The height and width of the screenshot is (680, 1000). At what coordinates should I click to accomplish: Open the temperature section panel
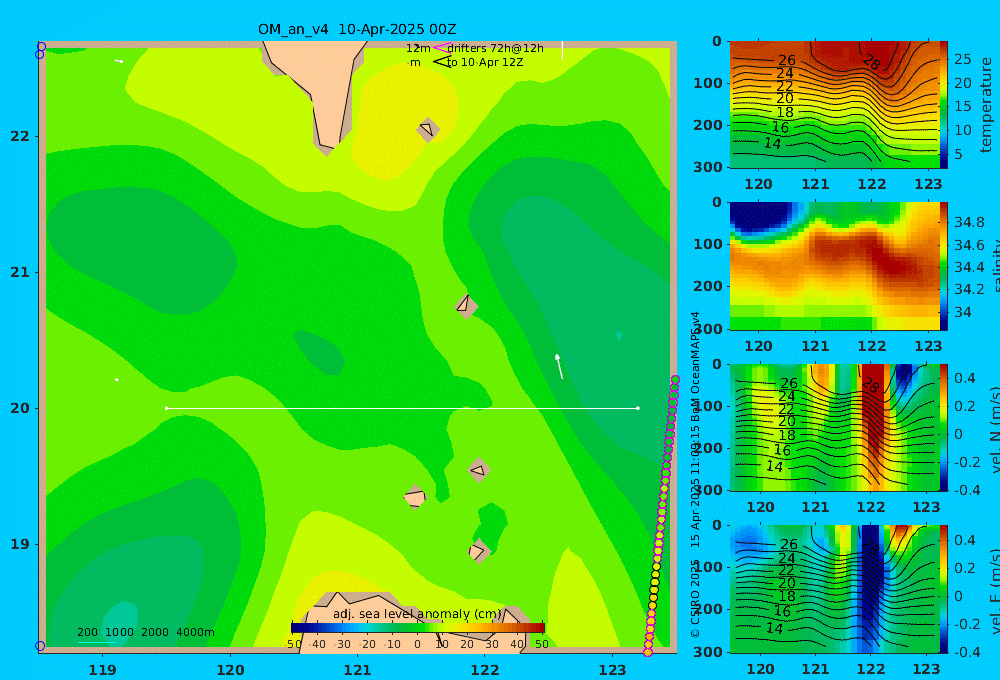835,105
